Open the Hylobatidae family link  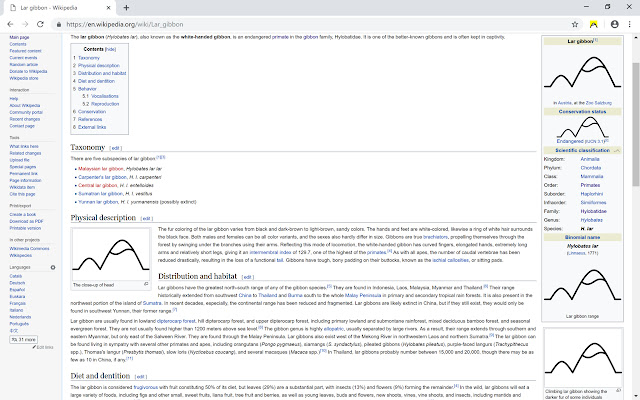point(593,211)
